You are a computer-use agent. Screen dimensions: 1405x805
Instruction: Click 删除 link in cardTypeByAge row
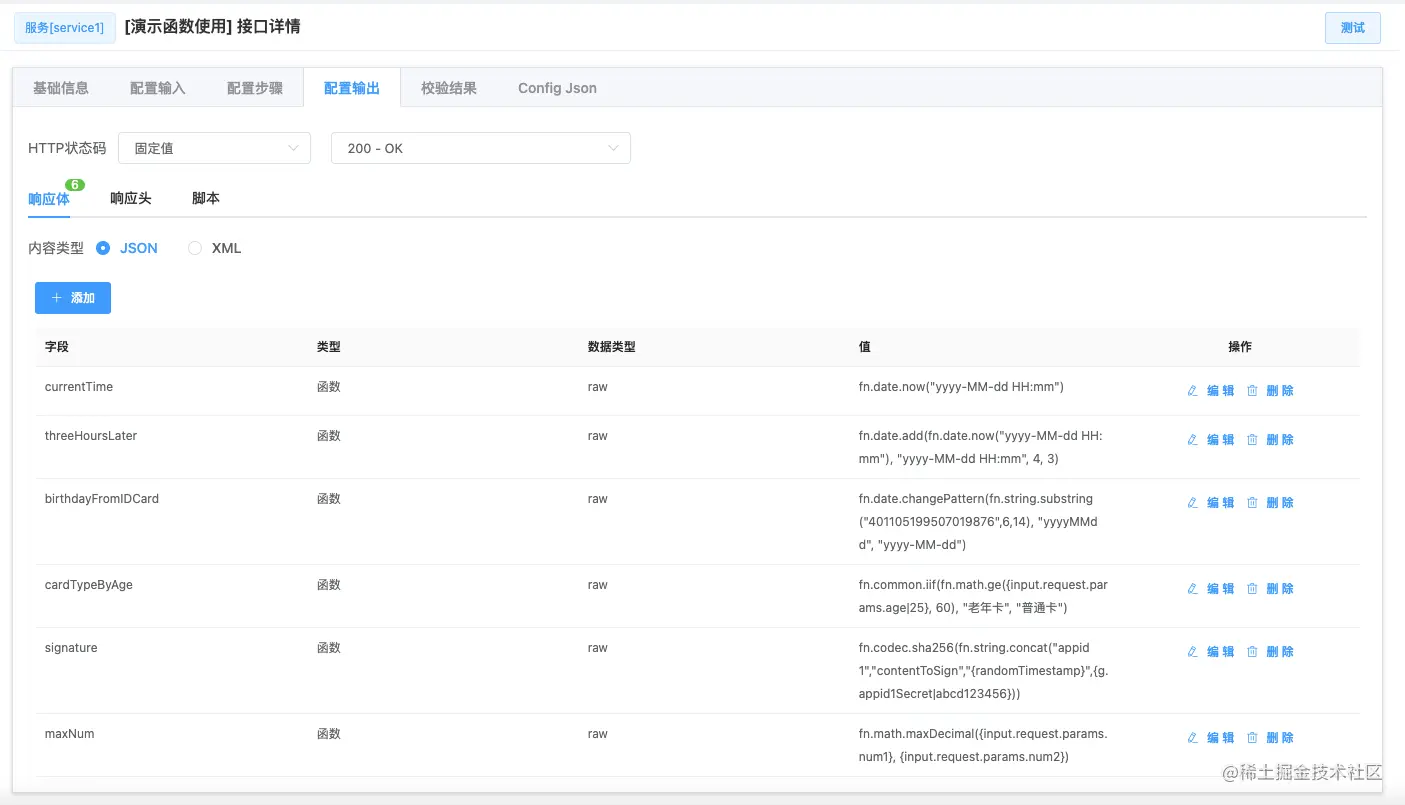(x=1280, y=589)
